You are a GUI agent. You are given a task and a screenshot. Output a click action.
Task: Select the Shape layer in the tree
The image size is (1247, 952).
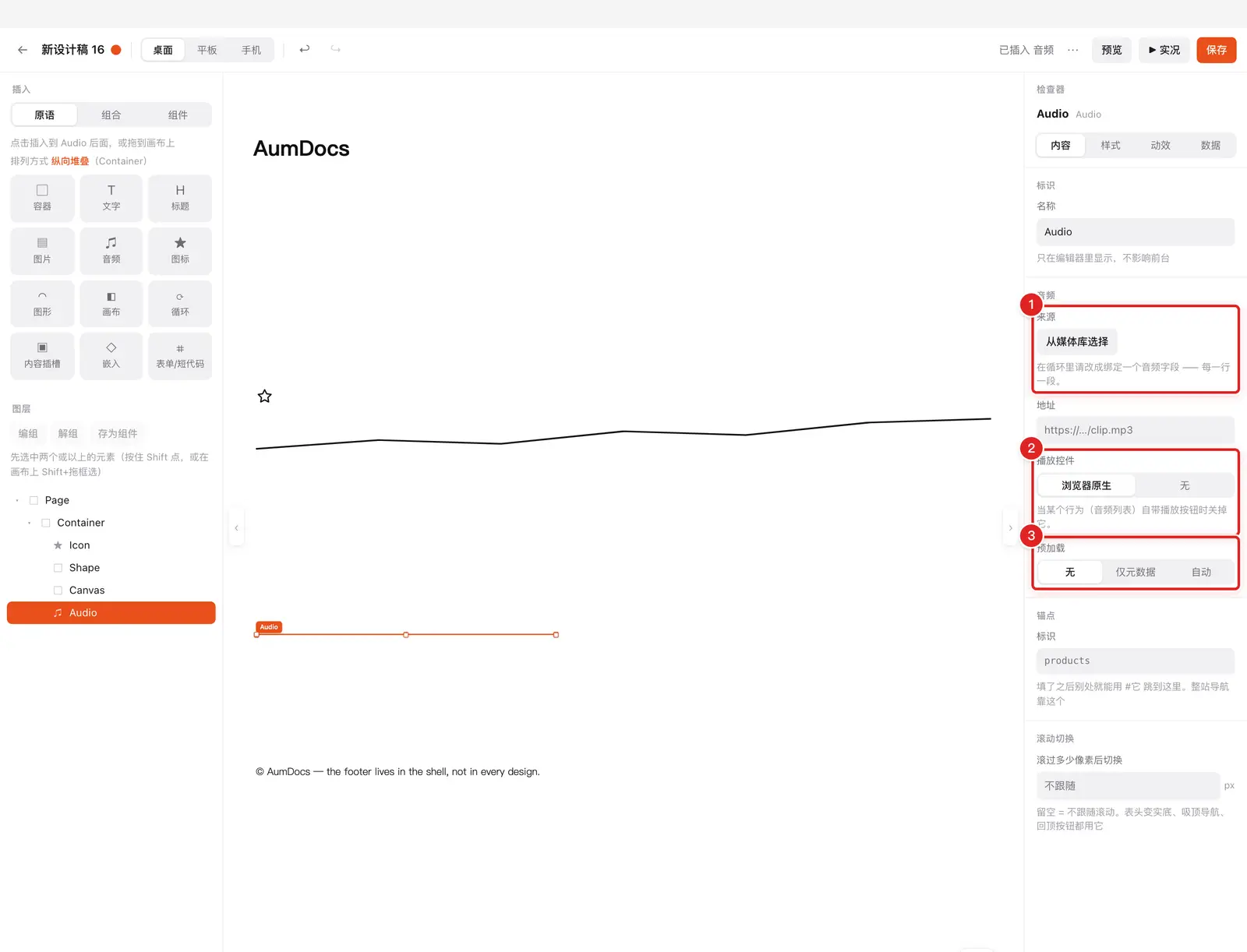coord(111,568)
